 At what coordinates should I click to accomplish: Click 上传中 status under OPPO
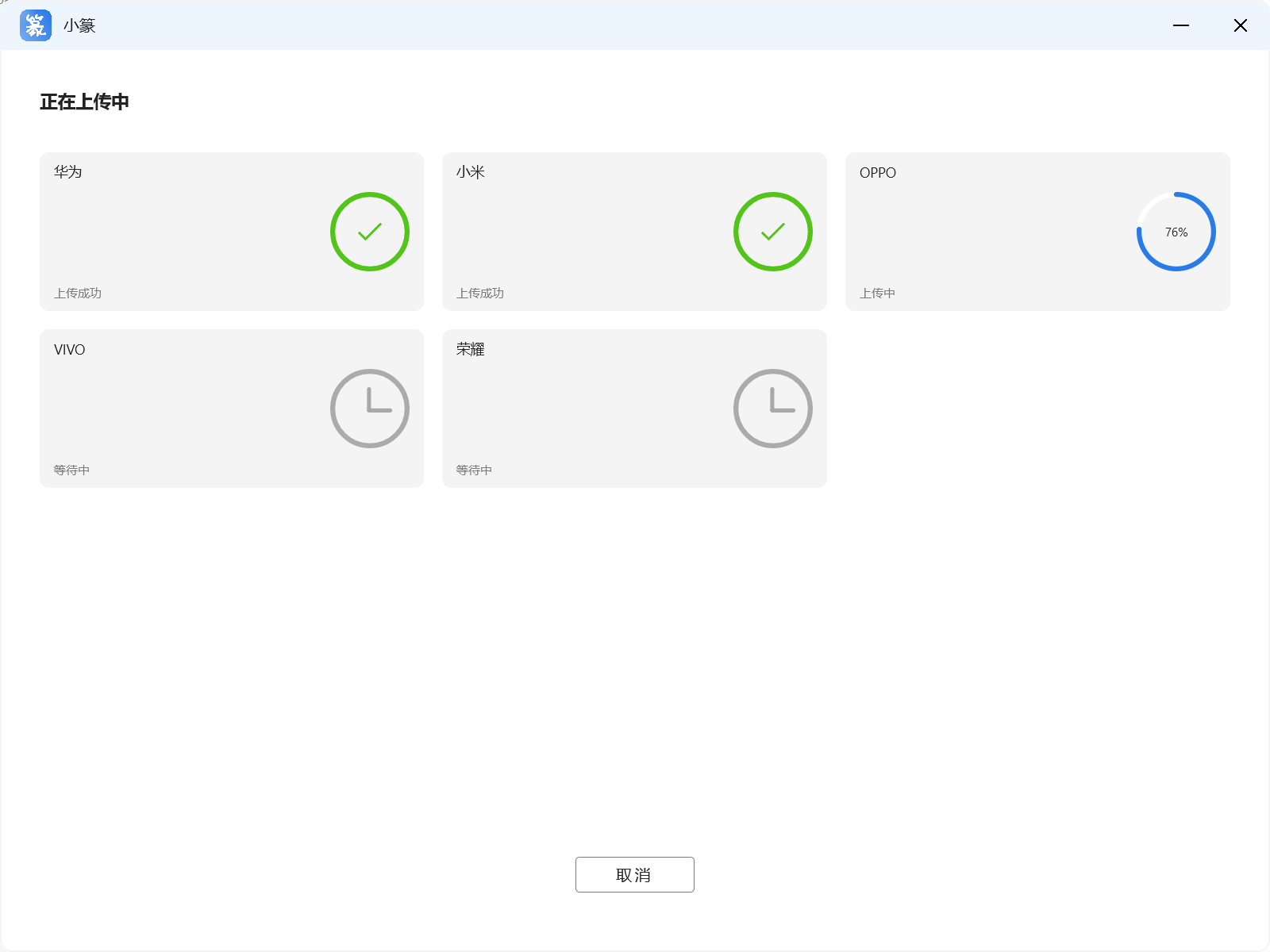point(878,294)
